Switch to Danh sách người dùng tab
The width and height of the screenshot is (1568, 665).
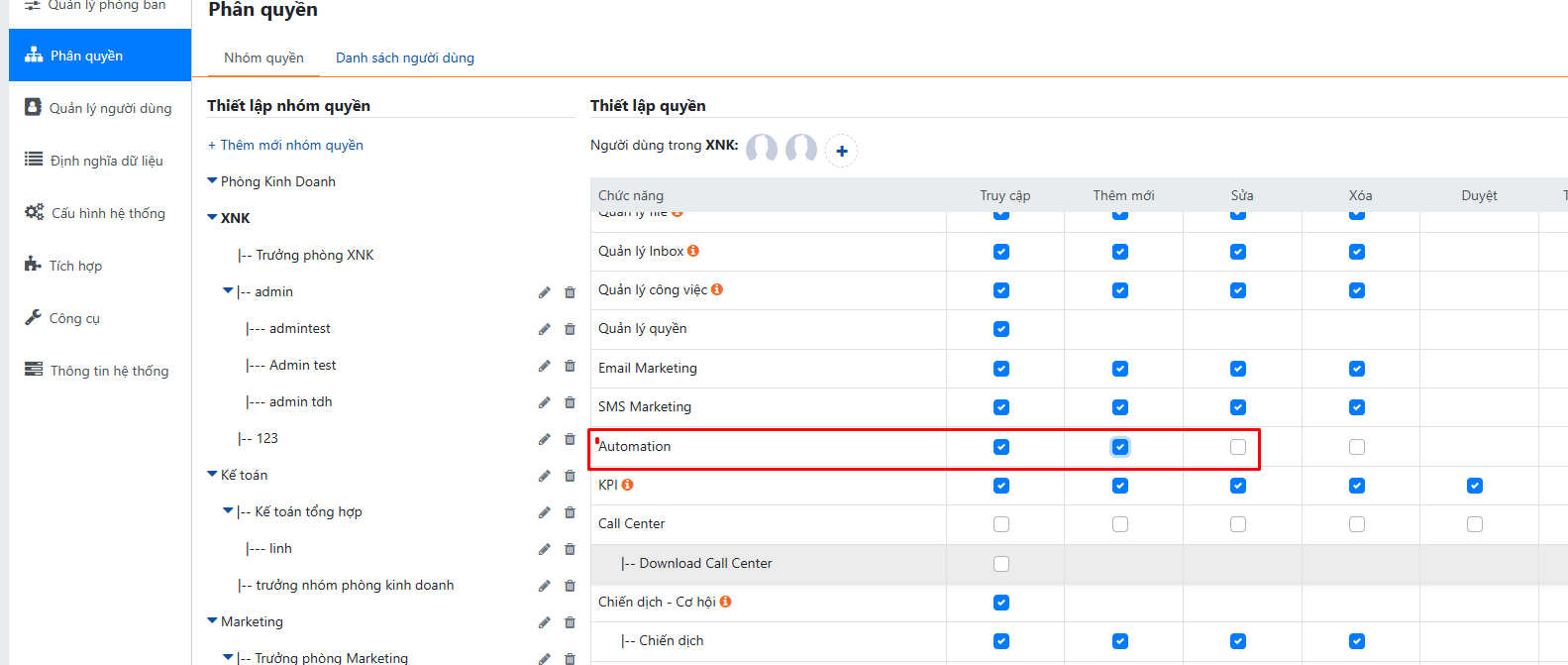point(404,57)
